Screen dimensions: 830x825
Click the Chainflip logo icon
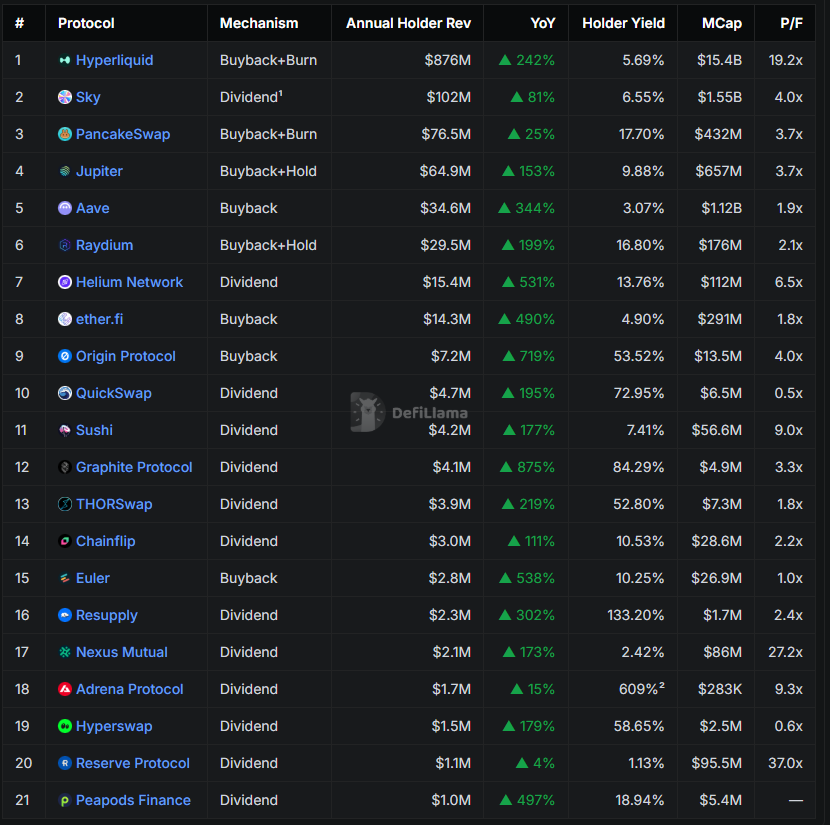pyautogui.click(x=65, y=541)
